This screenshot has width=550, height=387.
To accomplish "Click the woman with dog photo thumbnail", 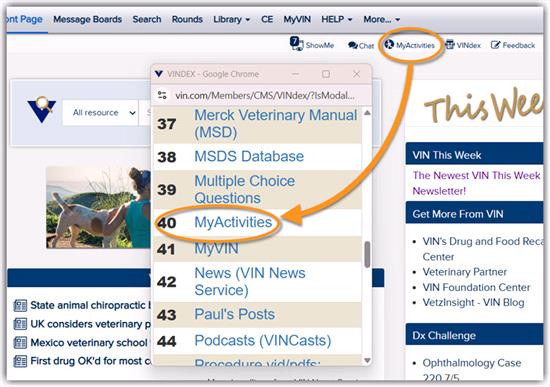I will coord(99,207).
